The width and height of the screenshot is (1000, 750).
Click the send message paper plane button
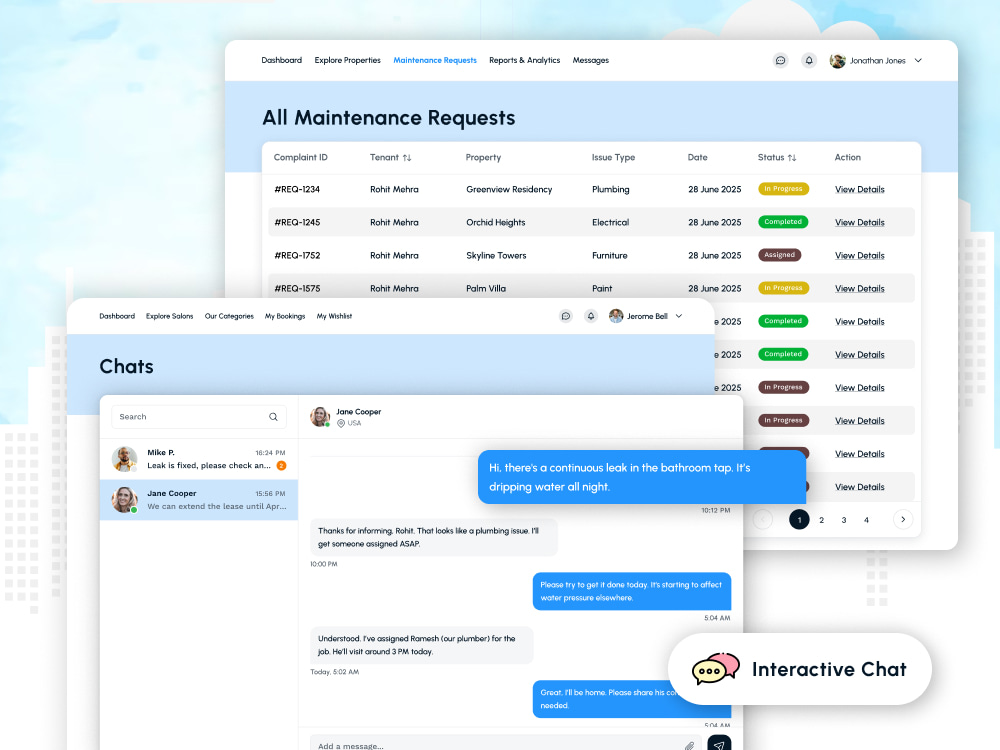719,744
